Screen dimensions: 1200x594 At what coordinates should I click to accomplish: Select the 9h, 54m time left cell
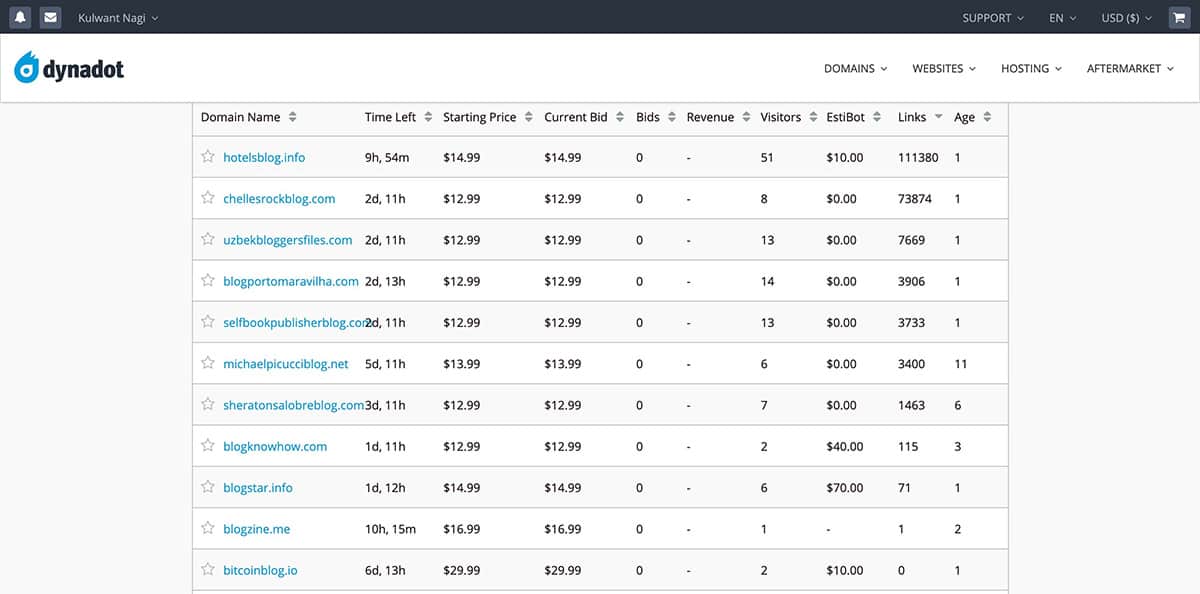coord(387,157)
